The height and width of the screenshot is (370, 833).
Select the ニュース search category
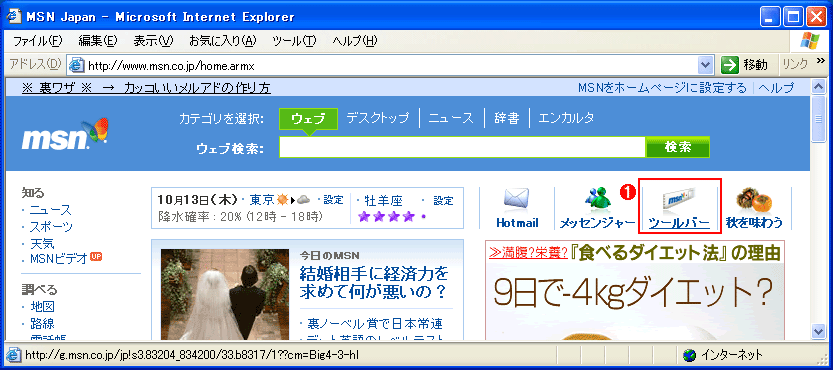pos(451,118)
